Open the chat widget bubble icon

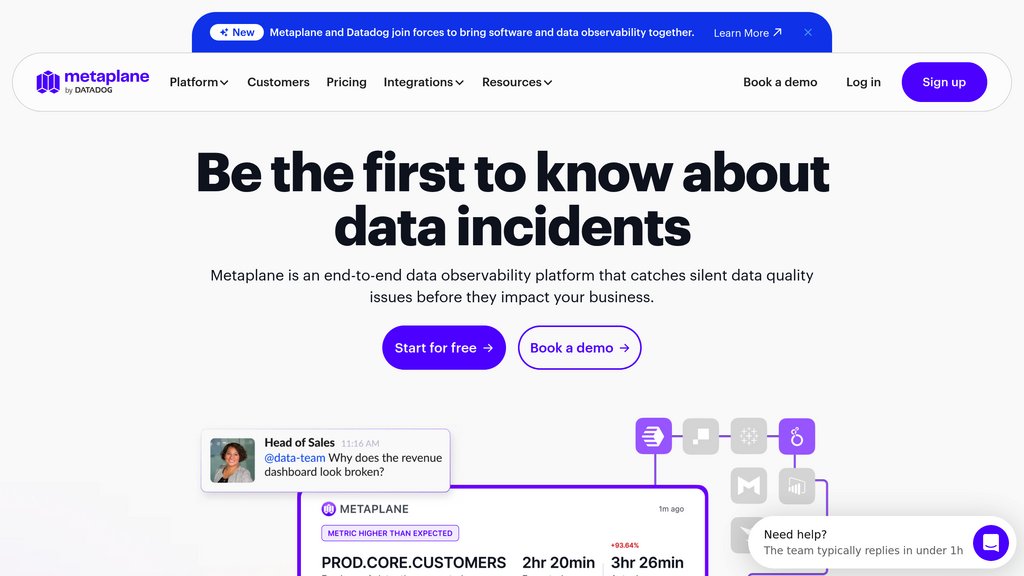coord(991,542)
